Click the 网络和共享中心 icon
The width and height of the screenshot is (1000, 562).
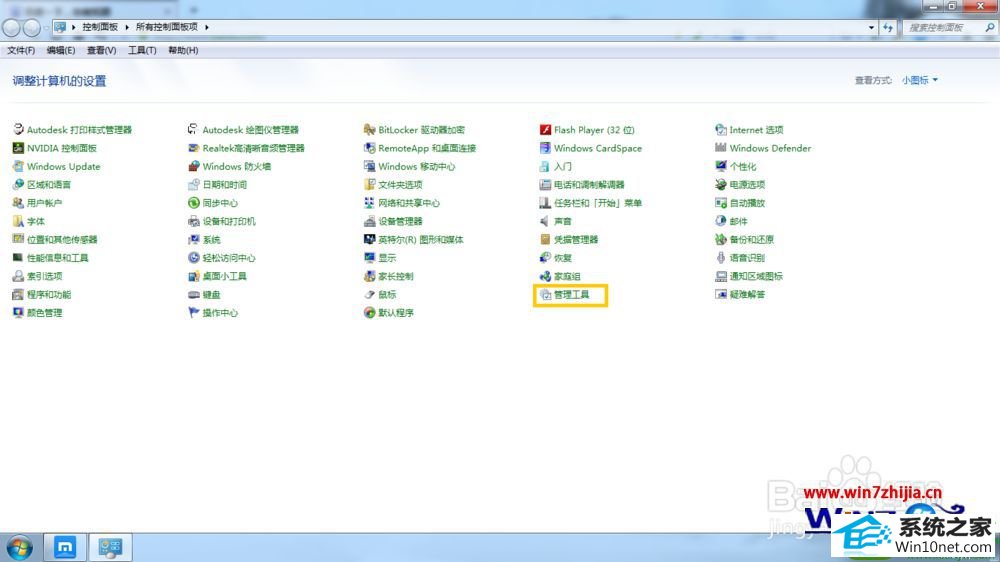point(369,203)
